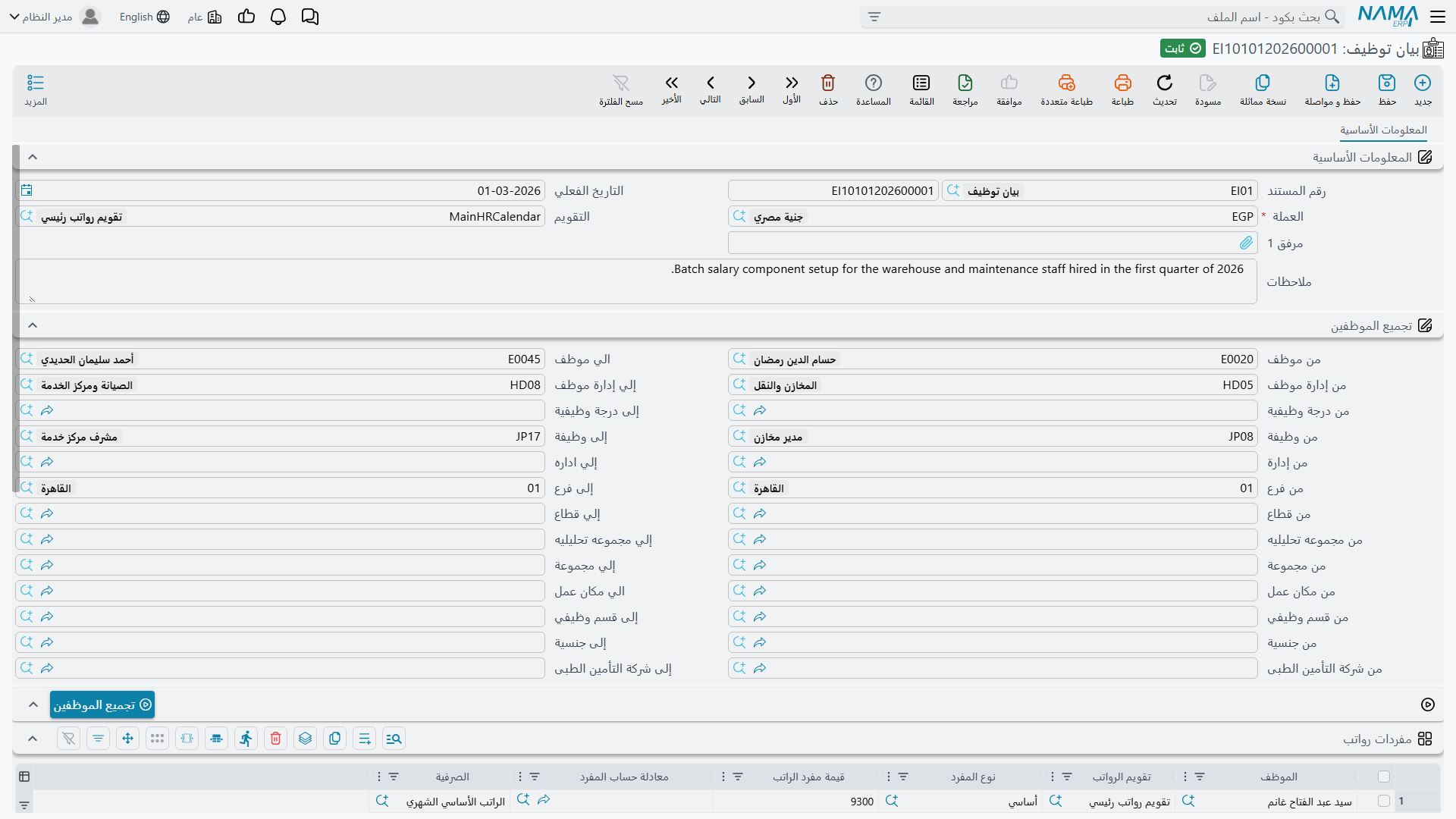Click the search rows icon in مفردات رواتب toolbar

click(x=394, y=739)
